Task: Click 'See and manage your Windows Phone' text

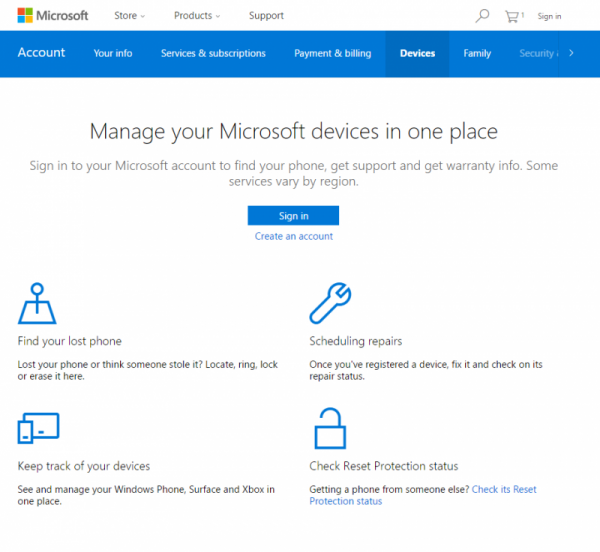Action: (x=146, y=495)
